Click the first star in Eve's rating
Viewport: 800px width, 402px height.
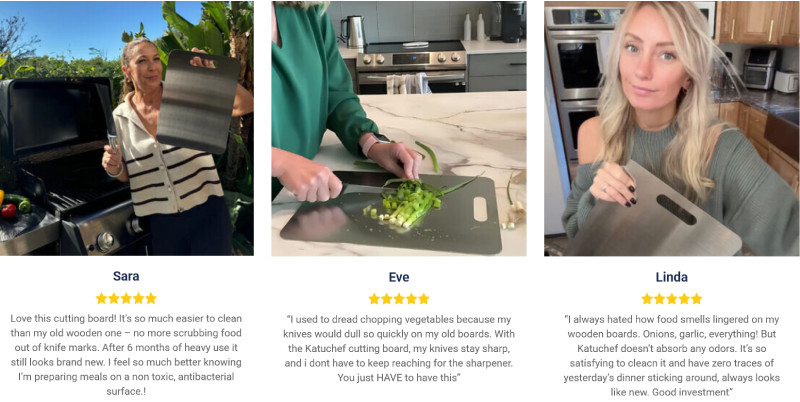(x=374, y=299)
